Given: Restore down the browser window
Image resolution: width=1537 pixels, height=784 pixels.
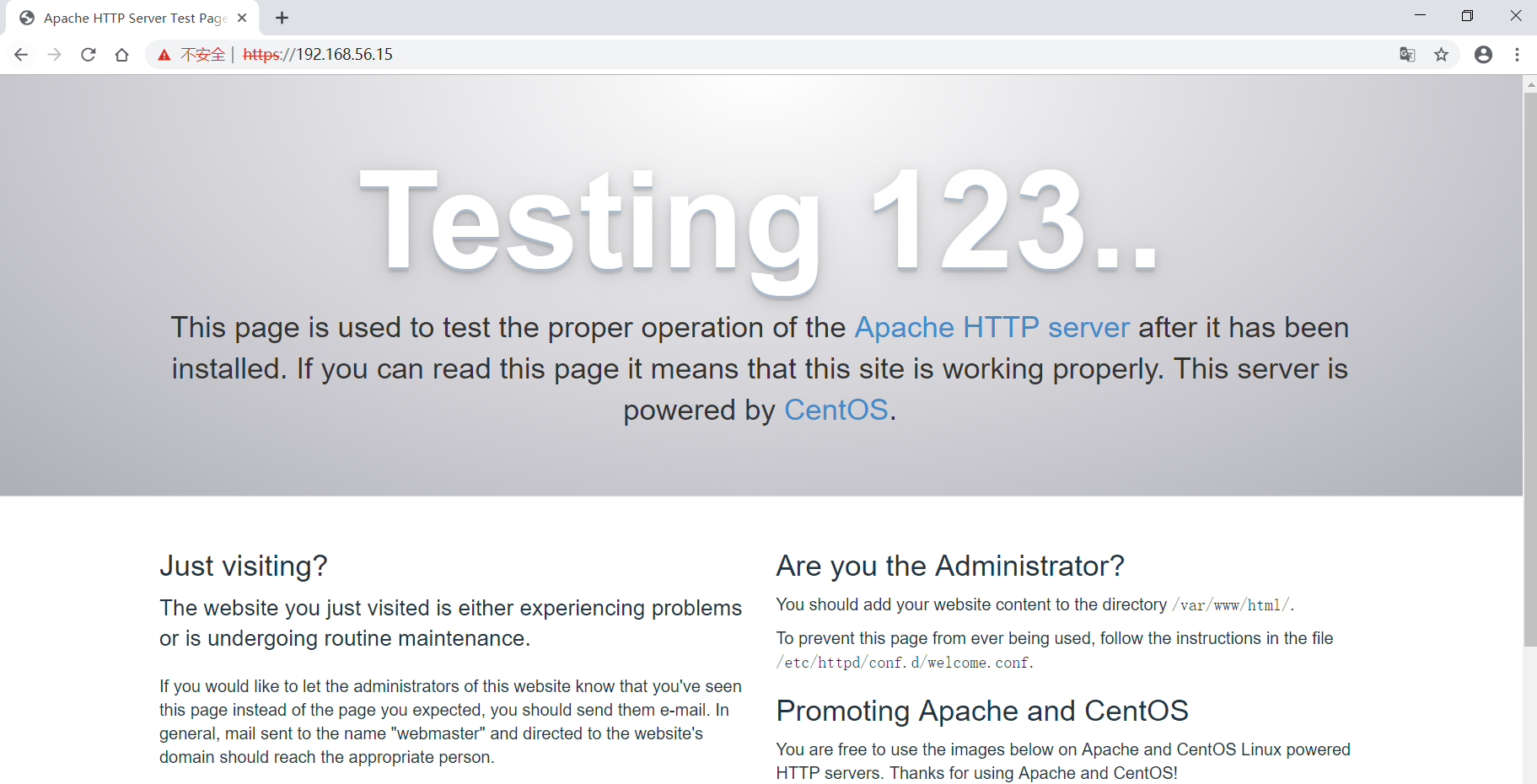Looking at the screenshot, I should coord(1468,16).
